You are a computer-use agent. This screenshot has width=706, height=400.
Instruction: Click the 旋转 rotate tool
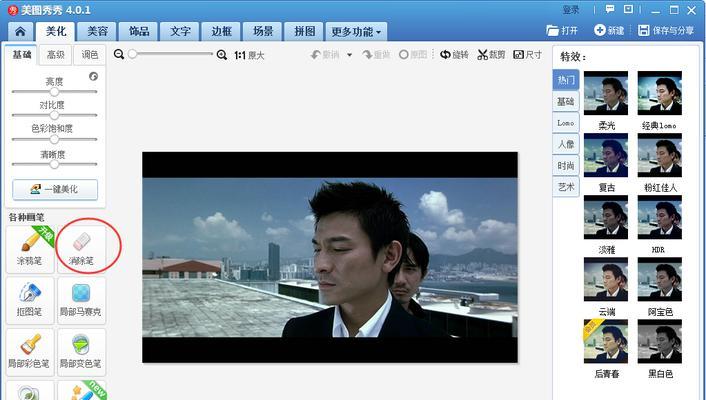[454, 55]
